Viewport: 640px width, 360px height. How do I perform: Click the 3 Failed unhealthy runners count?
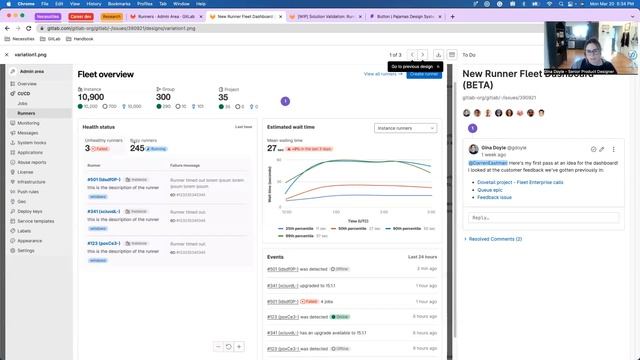[x=97, y=148]
